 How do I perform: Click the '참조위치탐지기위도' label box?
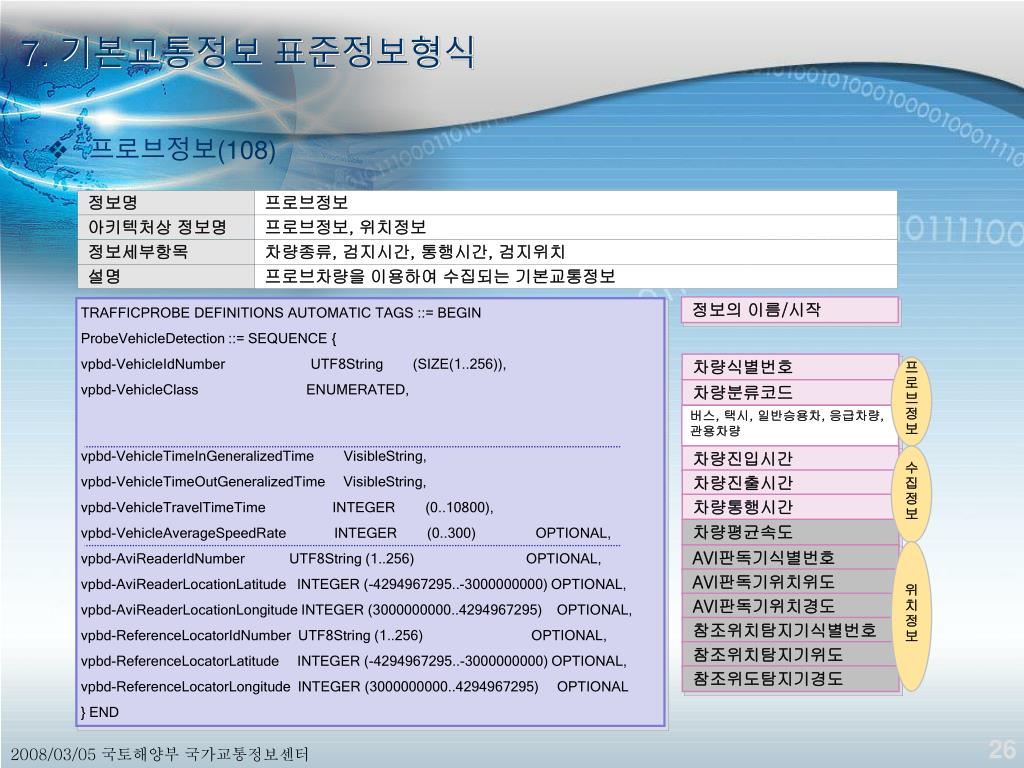tap(790, 654)
